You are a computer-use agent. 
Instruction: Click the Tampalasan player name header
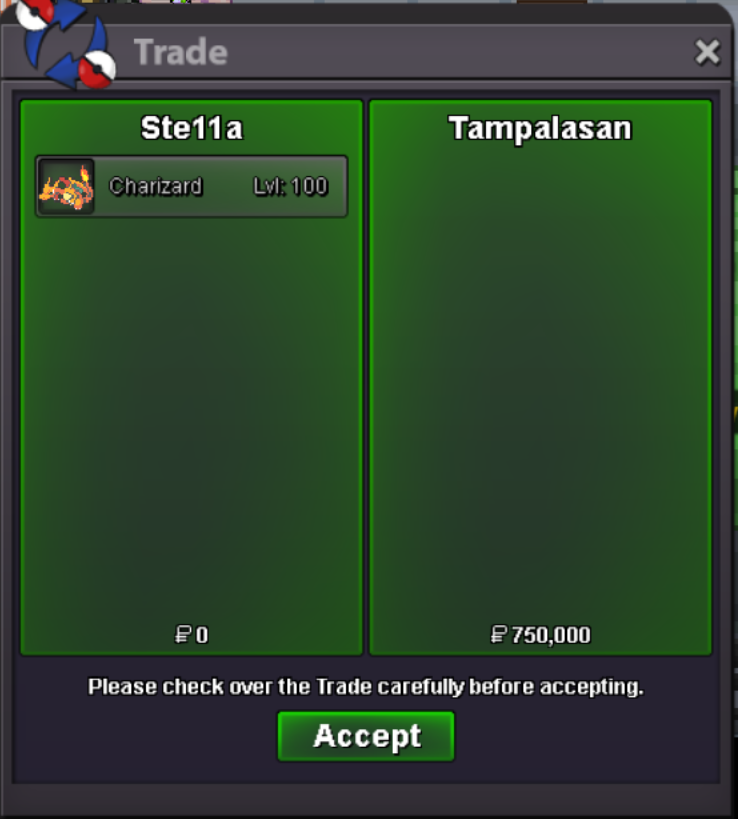(540, 128)
